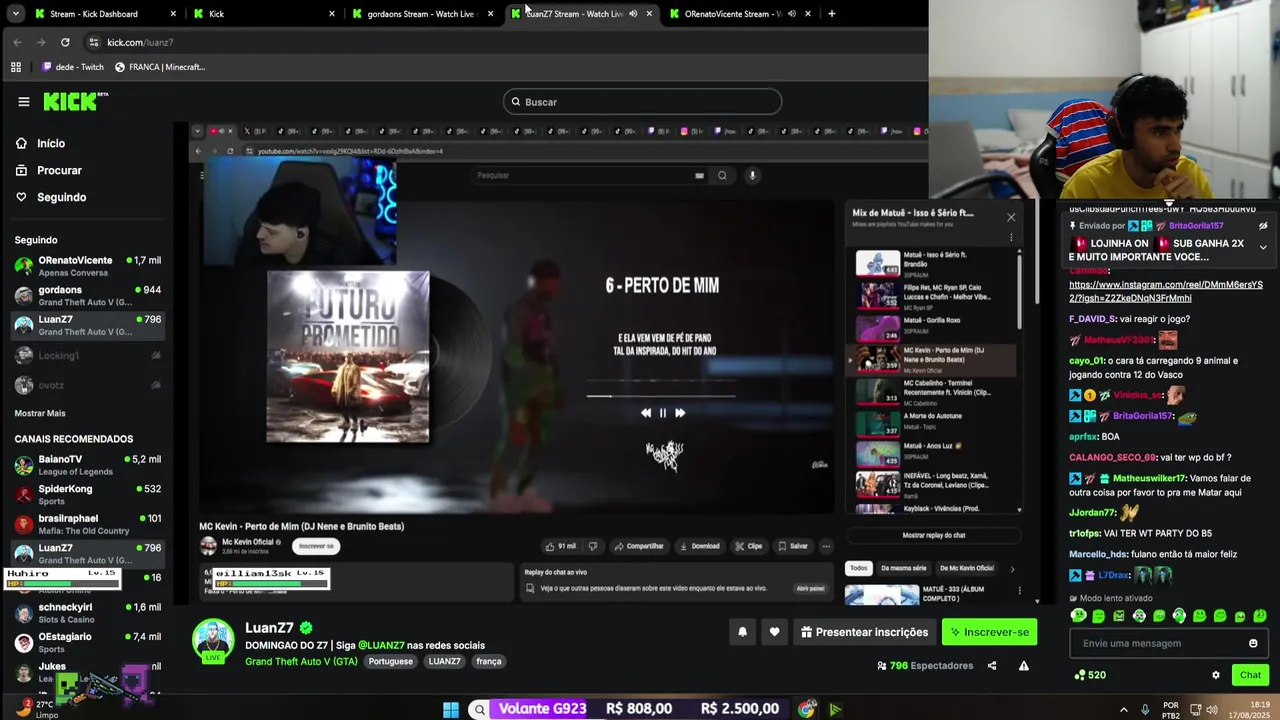Click the browser back arrow
1280x720 pixels.
(17, 42)
